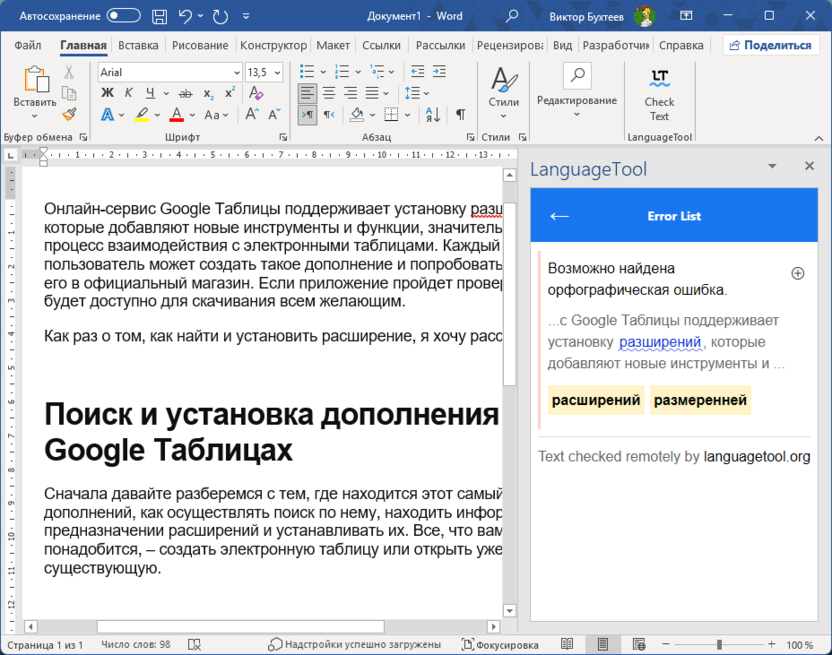Show paragraph marks with the pilcrow icon
This screenshot has width=832, height=655.
[460, 115]
